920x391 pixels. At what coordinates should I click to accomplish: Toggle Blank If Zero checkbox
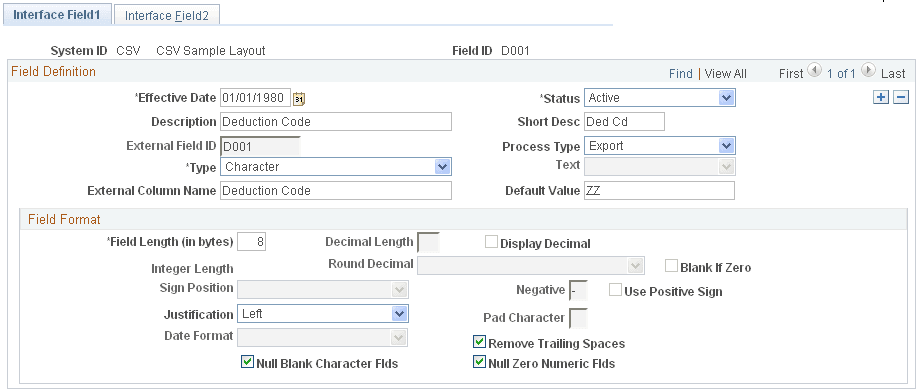pyautogui.click(x=671, y=267)
